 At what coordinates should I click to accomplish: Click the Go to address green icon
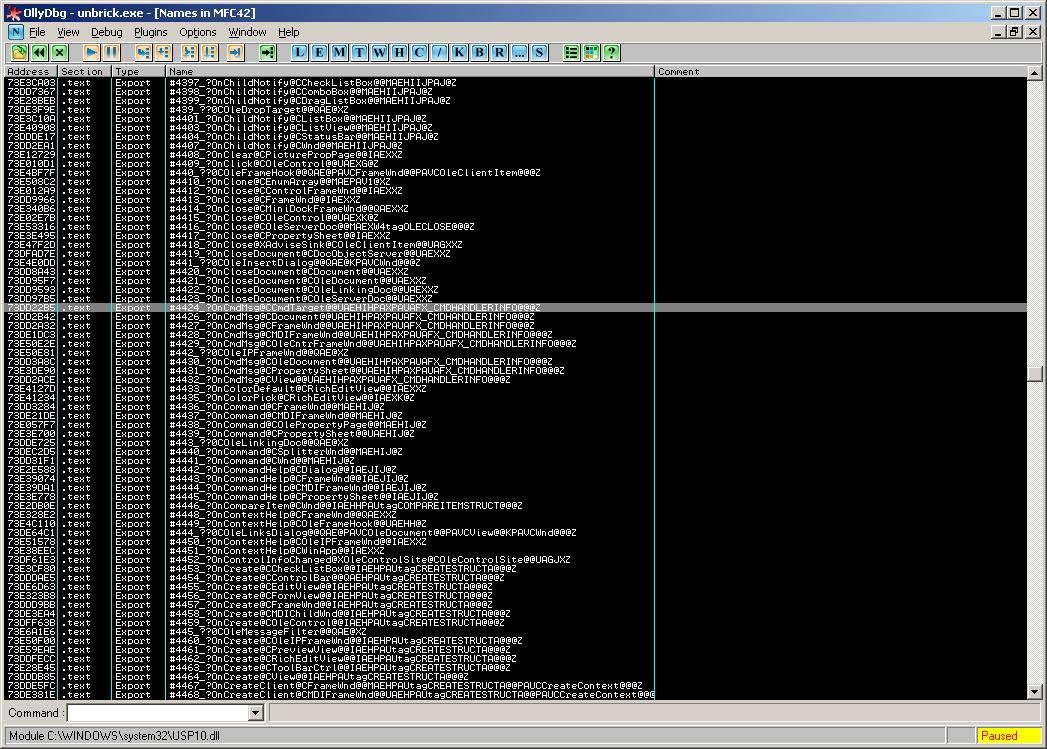tap(268, 52)
